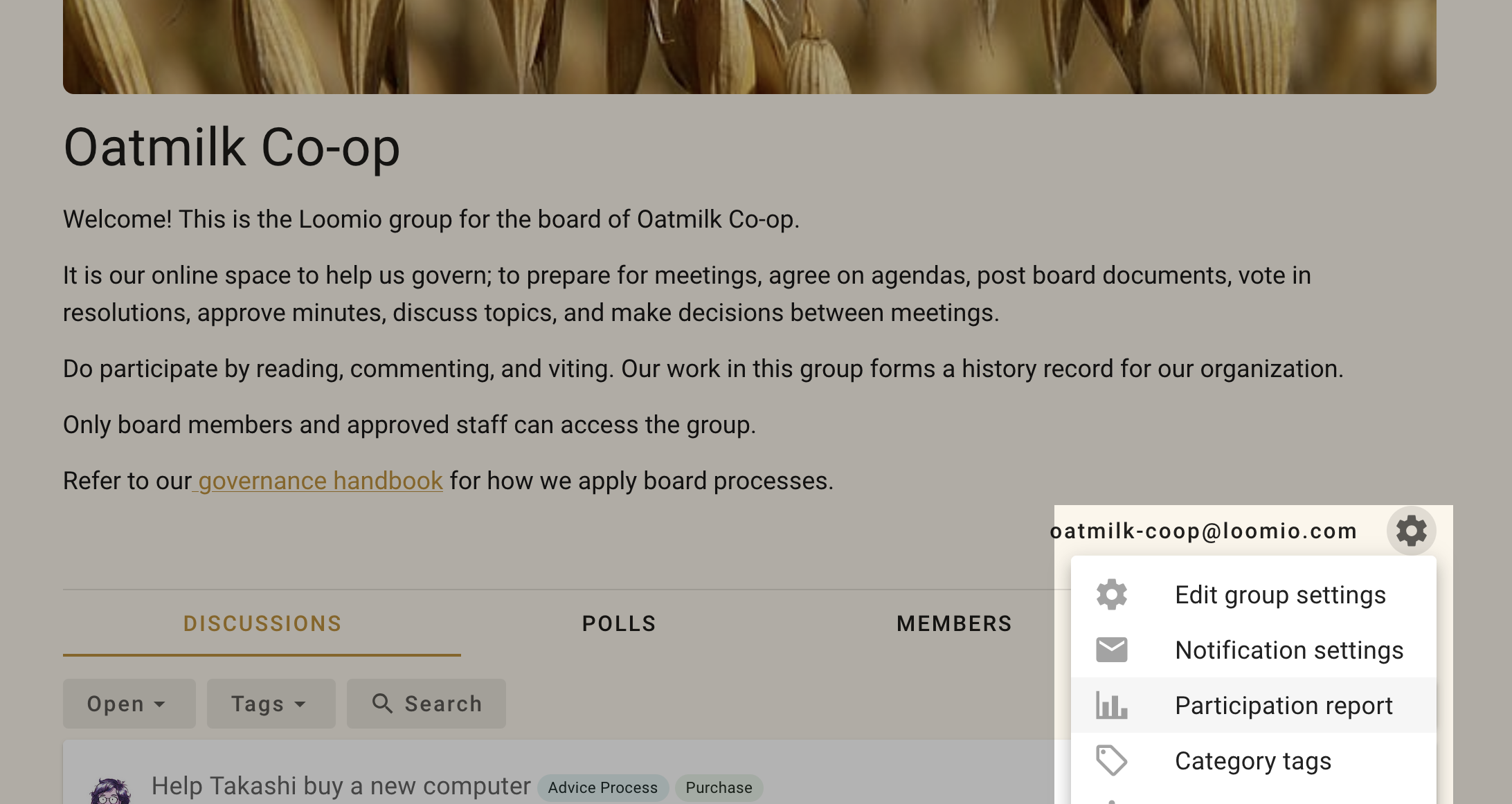This screenshot has height=804, width=1512.
Task: Open Participation report from the menu
Action: (x=1253, y=705)
